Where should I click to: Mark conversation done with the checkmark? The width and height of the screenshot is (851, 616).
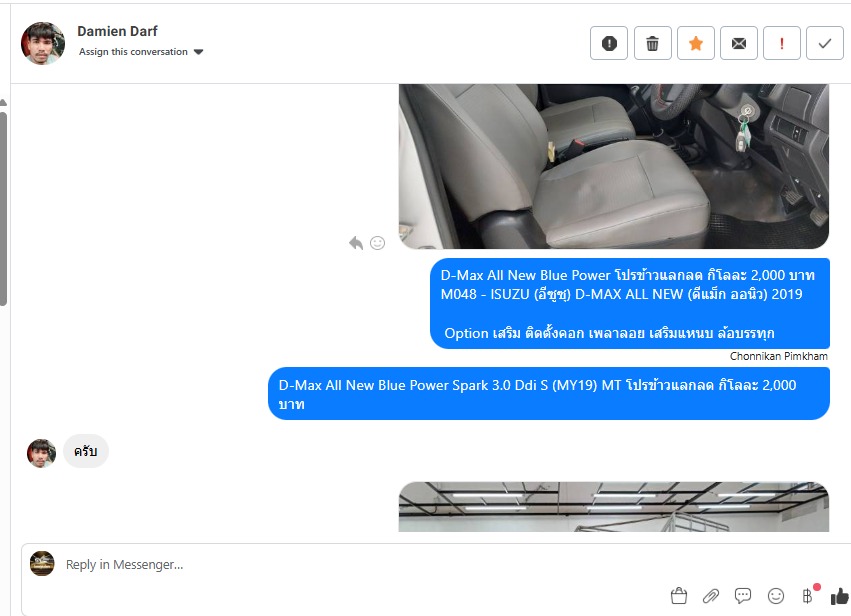[x=824, y=43]
